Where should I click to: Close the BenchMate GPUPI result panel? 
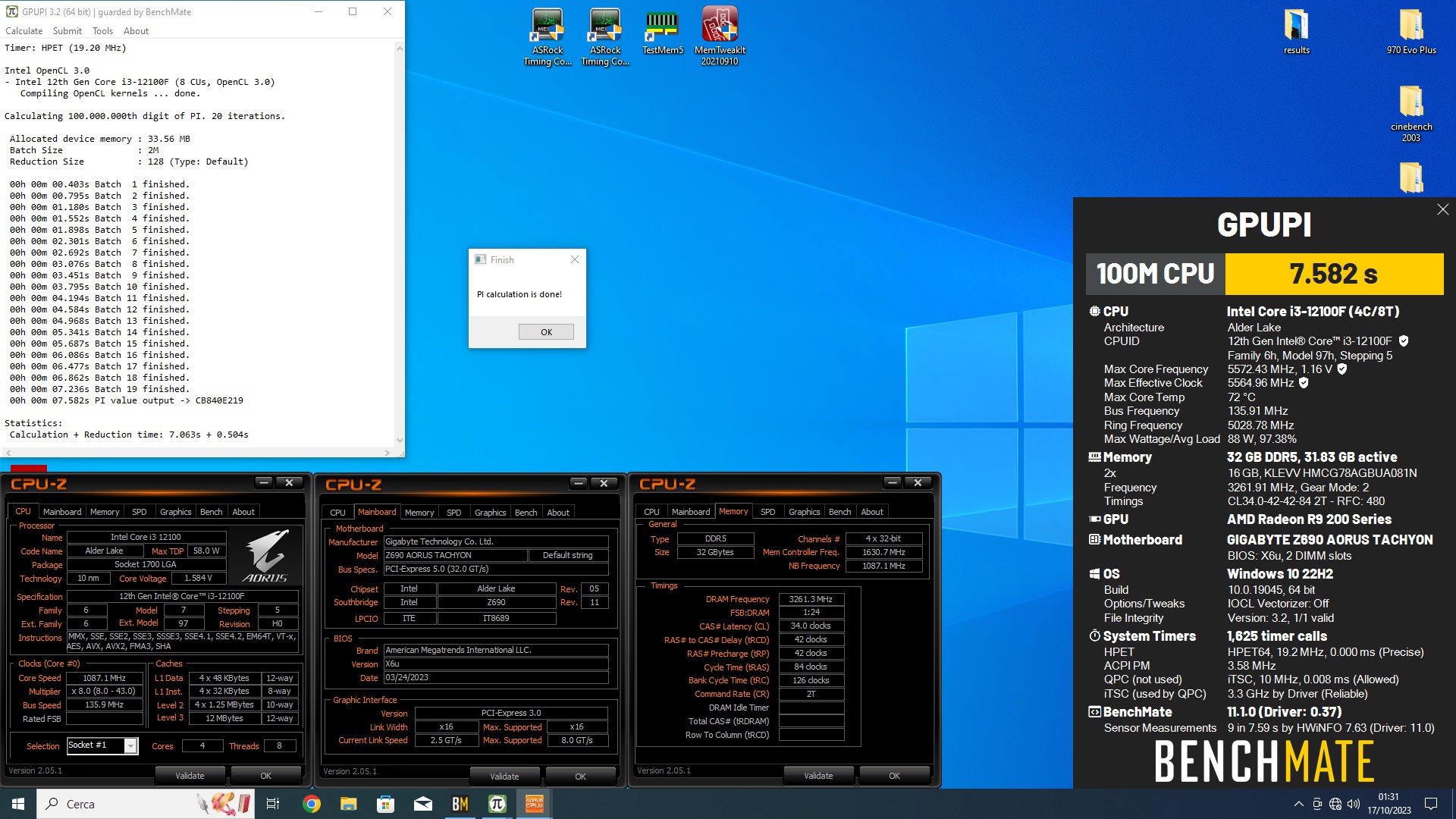(x=1442, y=209)
